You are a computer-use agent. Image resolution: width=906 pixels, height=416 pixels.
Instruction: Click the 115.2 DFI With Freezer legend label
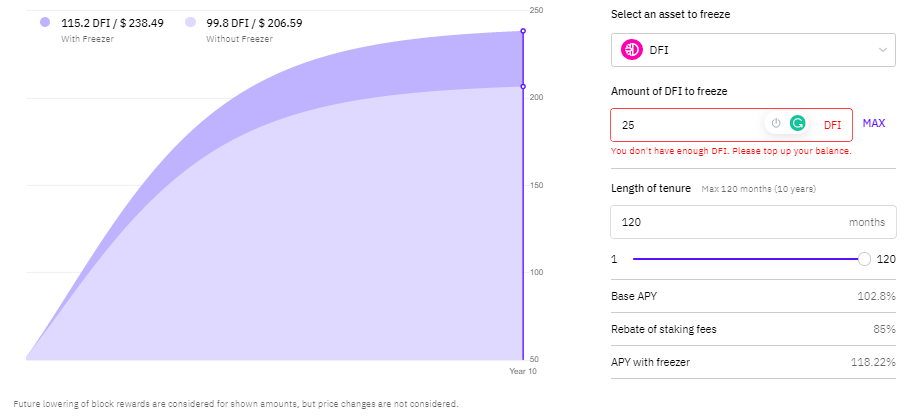pyautogui.click(x=112, y=23)
